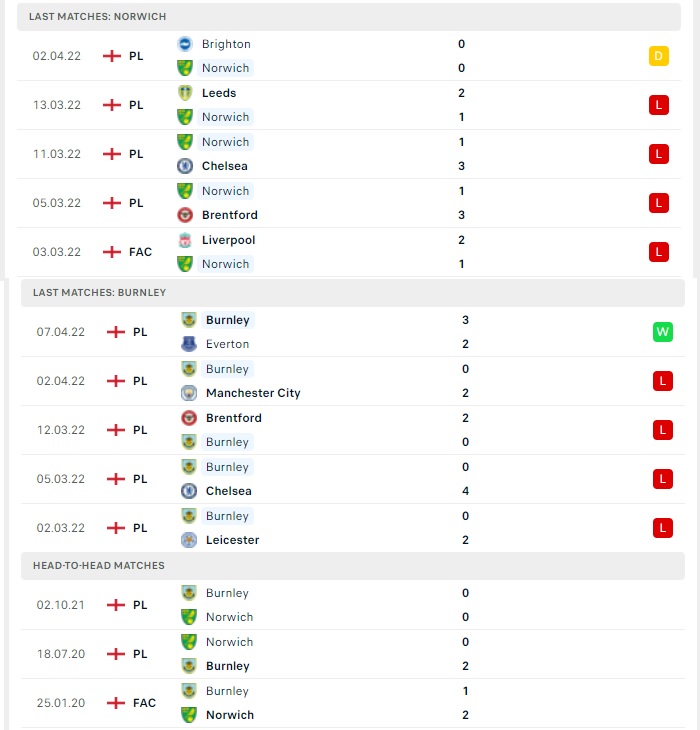The height and width of the screenshot is (730, 700).
Task: Click yellow D draw badge for Brighton match
Action: (x=659, y=56)
